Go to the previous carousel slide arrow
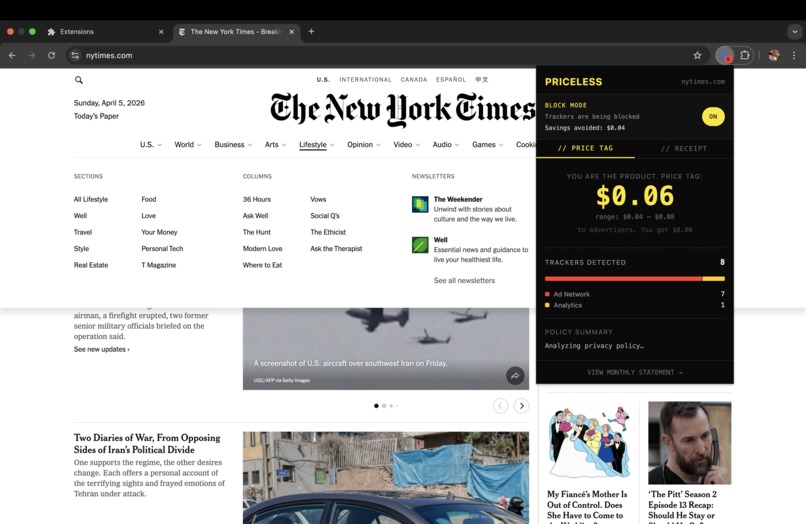Image resolution: width=806 pixels, height=524 pixels. [500, 406]
